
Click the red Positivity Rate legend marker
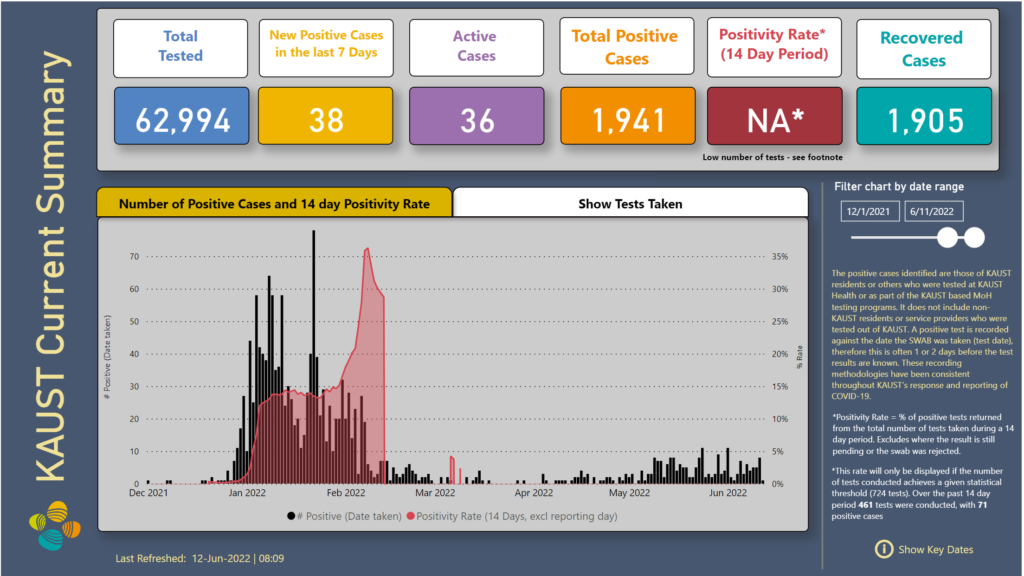[409, 516]
